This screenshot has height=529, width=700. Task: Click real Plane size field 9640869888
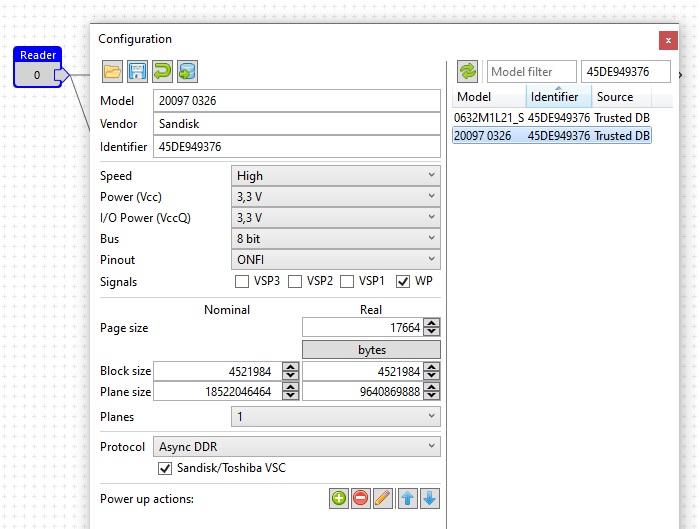(363, 392)
